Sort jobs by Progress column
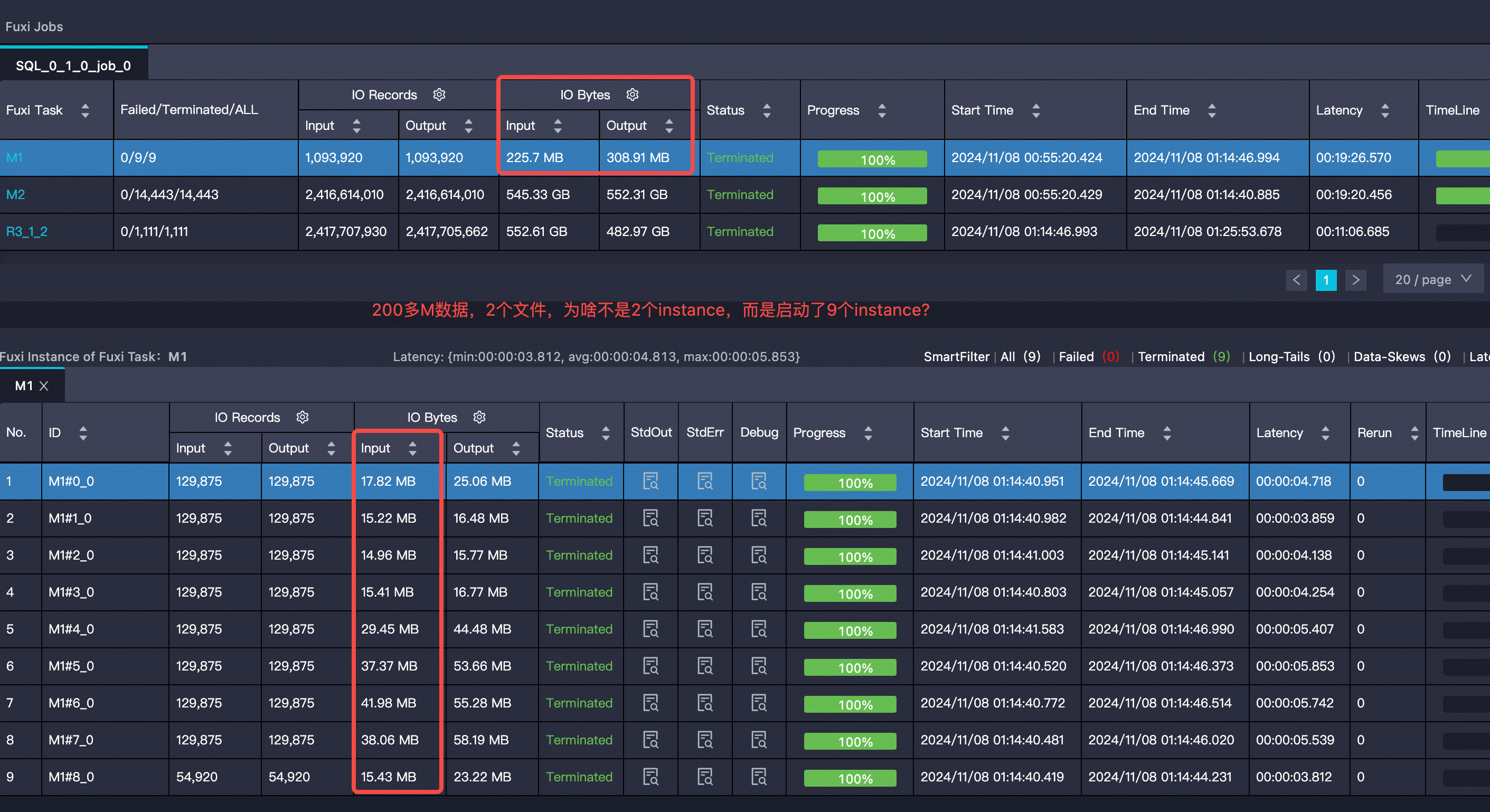Screen dimensions: 1490x812 point(882,110)
